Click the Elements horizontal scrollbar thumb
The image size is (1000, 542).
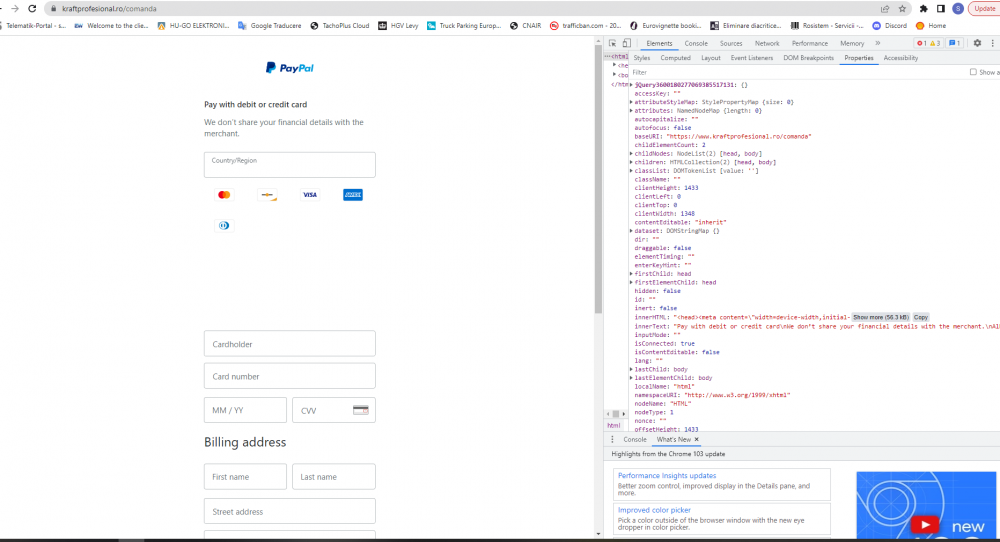(x=615, y=414)
